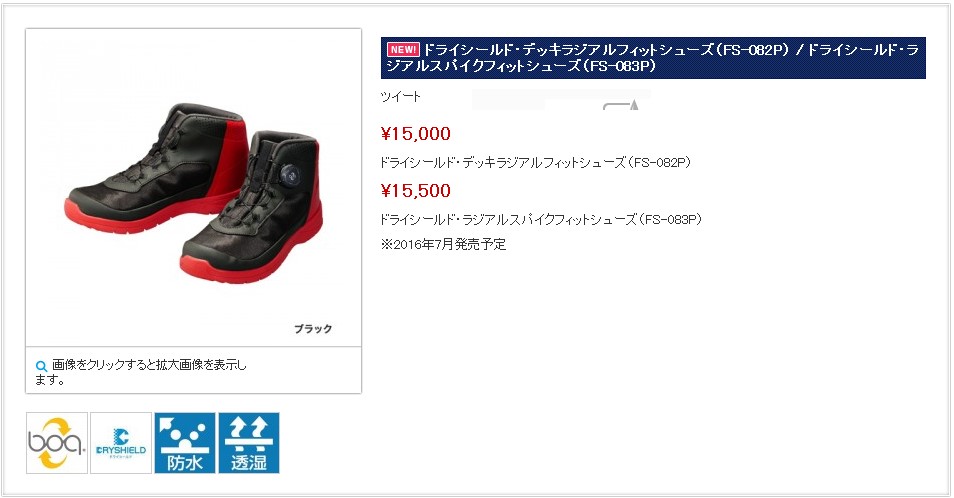The image size is (954, 498).
Task: Click the ※2016年7月発売予定 release note
Action: [444, 244]
